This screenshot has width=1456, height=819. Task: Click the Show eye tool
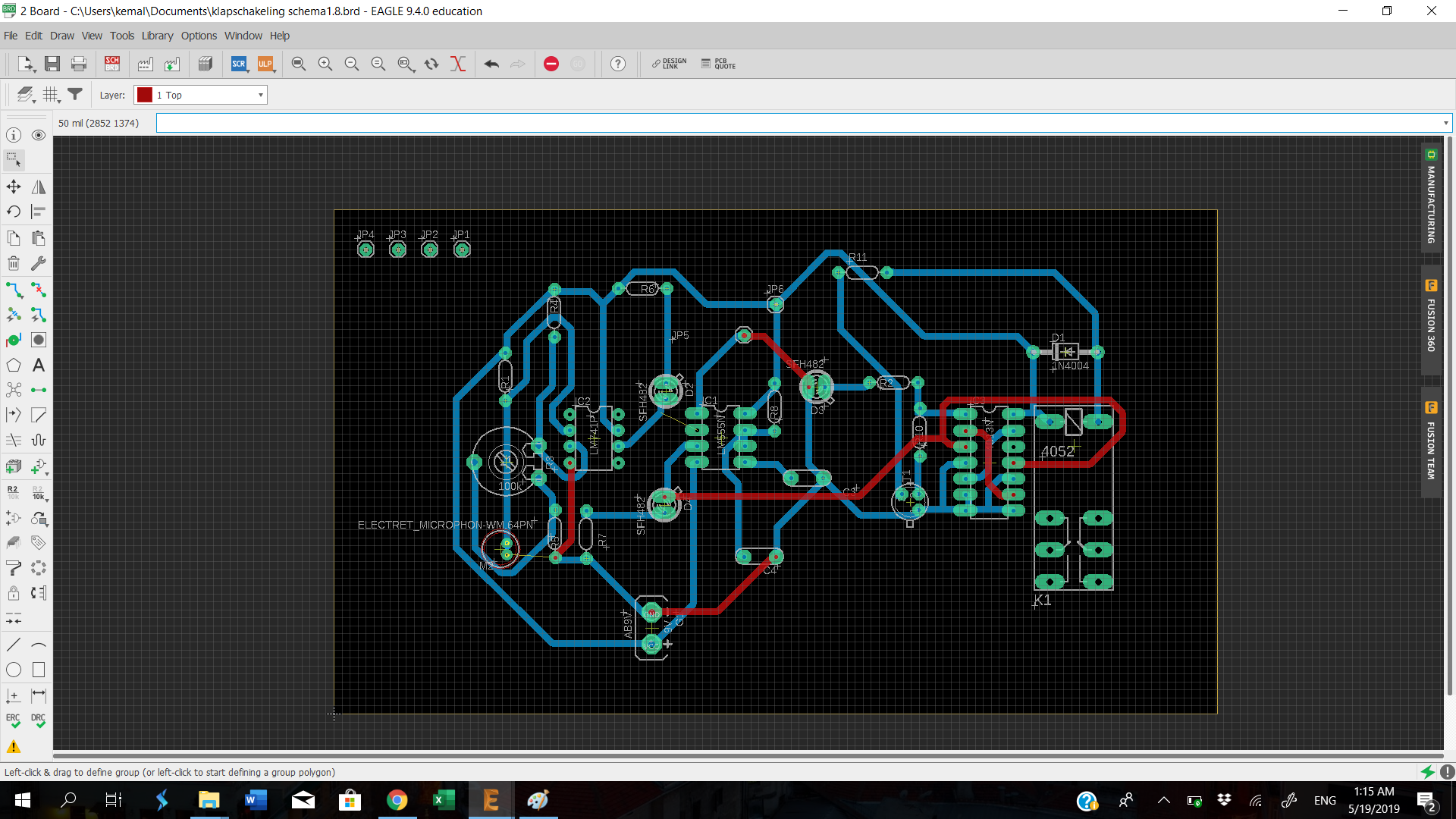[39, 135]
